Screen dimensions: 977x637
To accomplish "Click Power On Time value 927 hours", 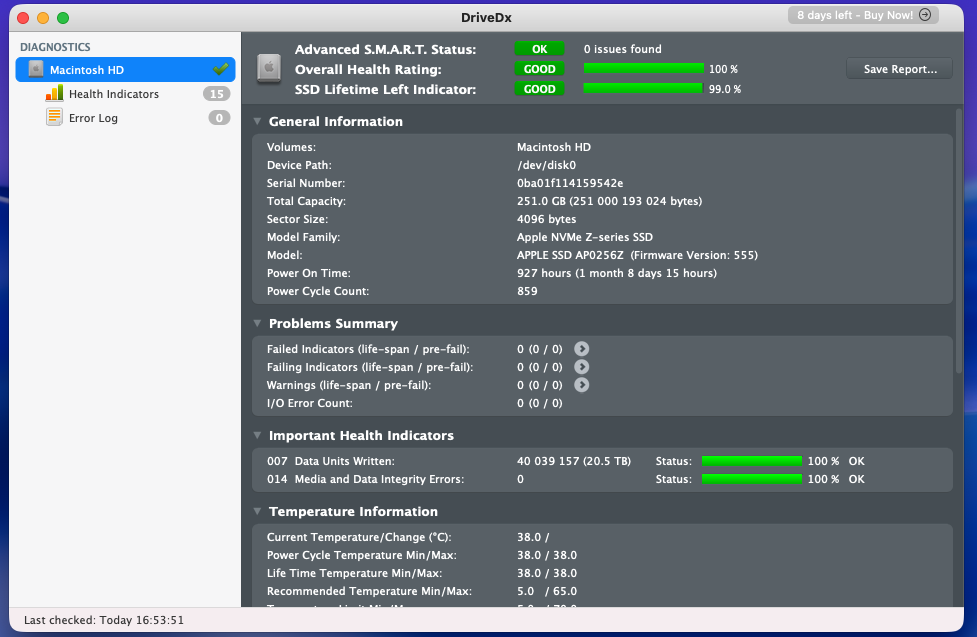I will click(x=616, y=273).
